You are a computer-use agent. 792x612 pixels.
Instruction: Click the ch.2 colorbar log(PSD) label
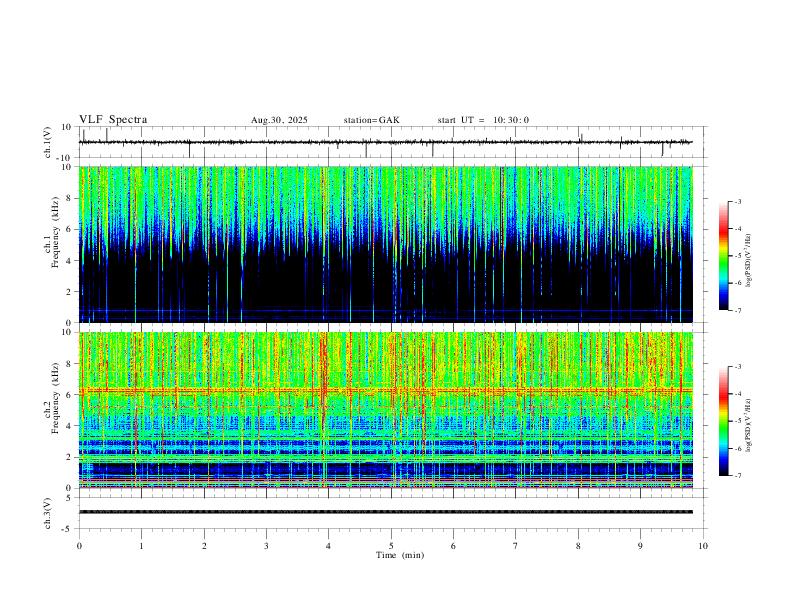pyautogui.click(x=749, y=425)
